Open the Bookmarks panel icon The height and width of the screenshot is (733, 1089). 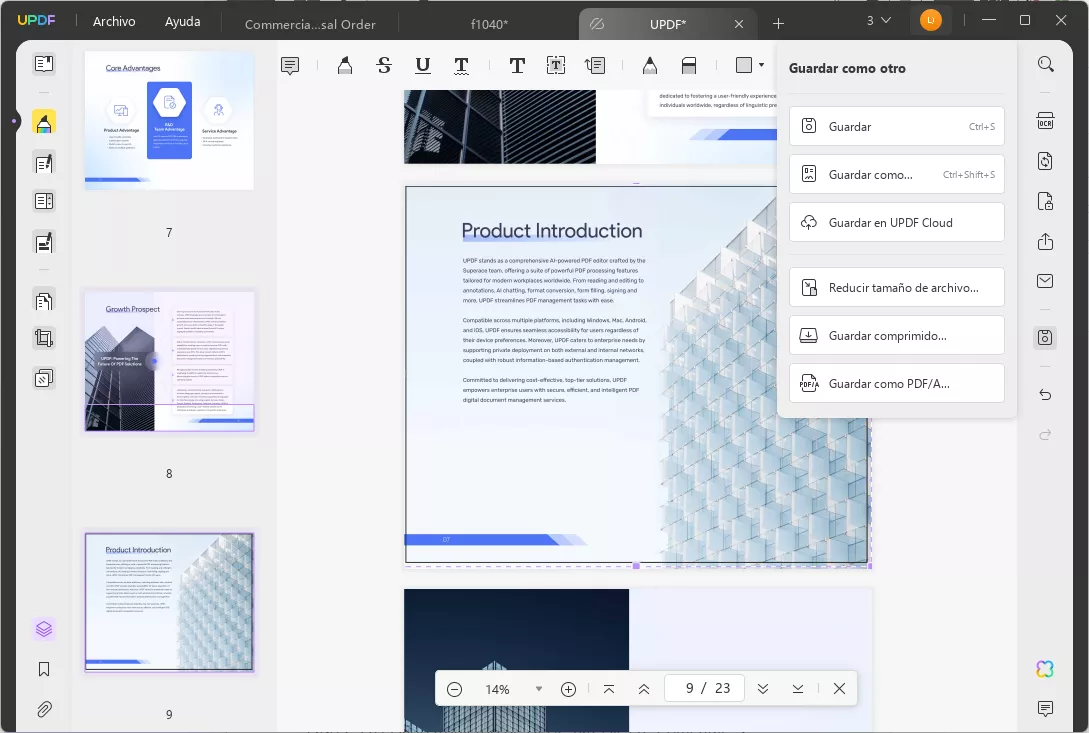(44, 669)
